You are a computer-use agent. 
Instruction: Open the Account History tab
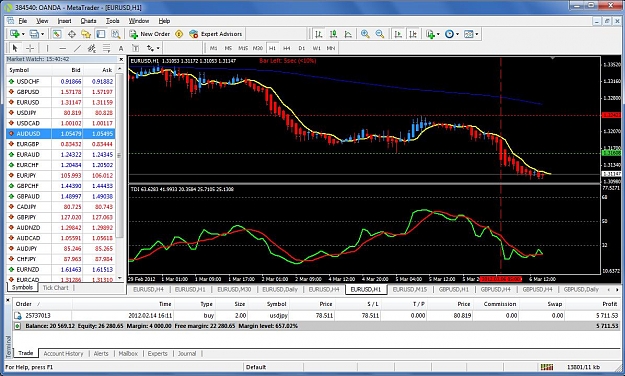click(63, 353)
